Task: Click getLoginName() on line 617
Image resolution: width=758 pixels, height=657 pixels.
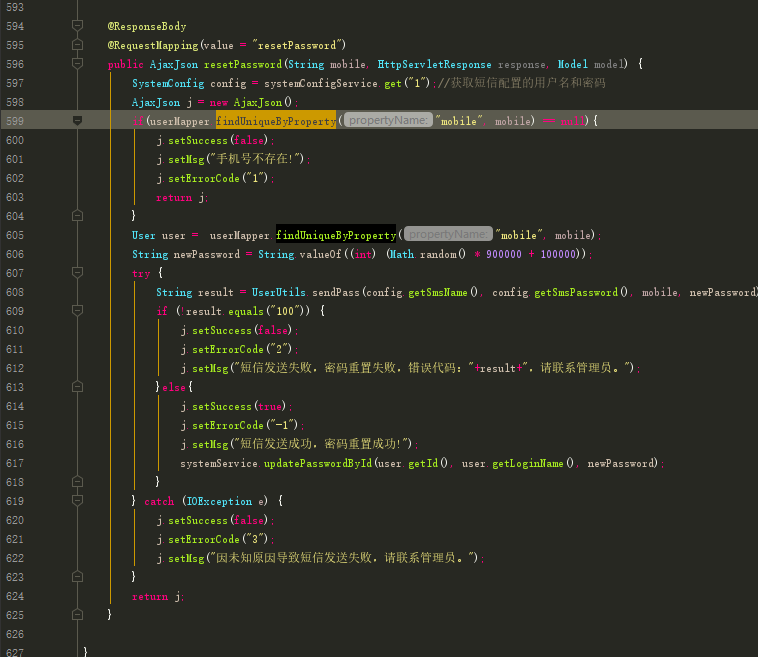Action: pyautogui.click(x=533, y=464)
